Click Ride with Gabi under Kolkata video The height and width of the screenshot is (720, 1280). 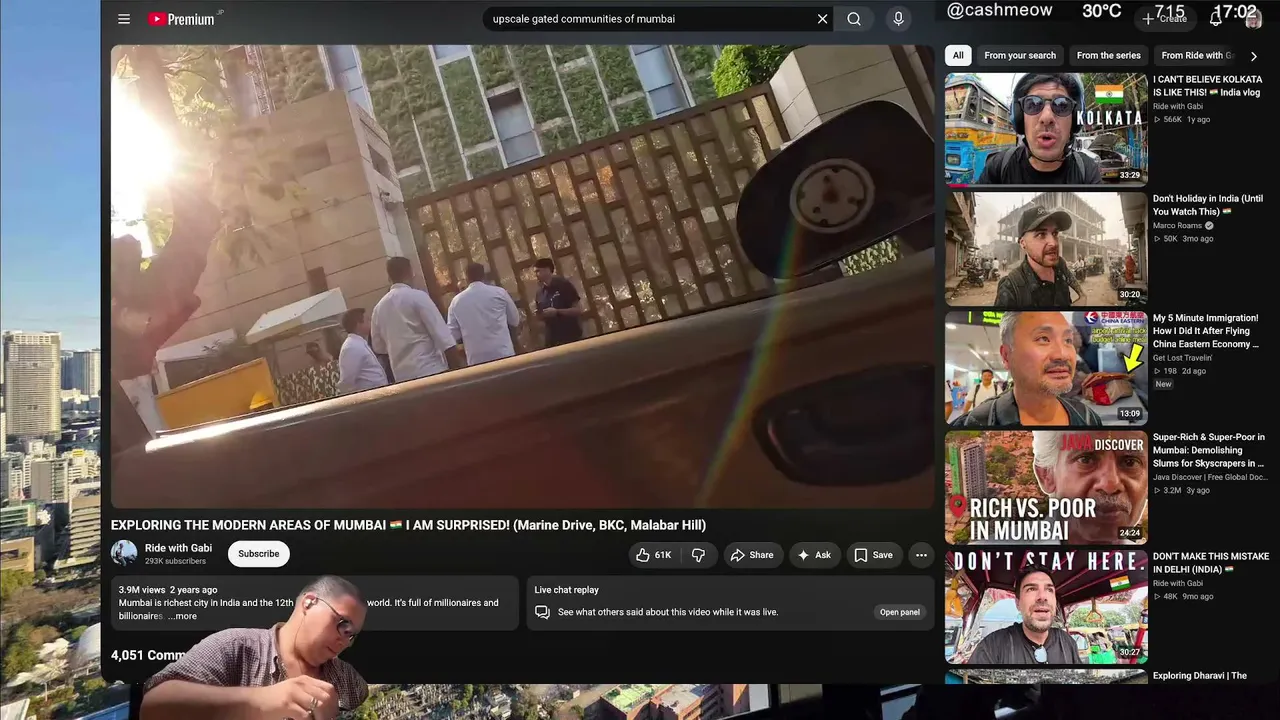point(1178,106)
